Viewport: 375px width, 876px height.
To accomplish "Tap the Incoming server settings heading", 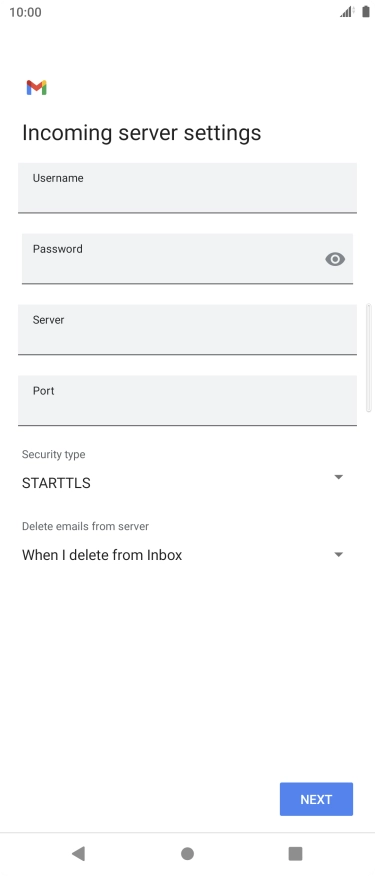I will coord(141,133).
